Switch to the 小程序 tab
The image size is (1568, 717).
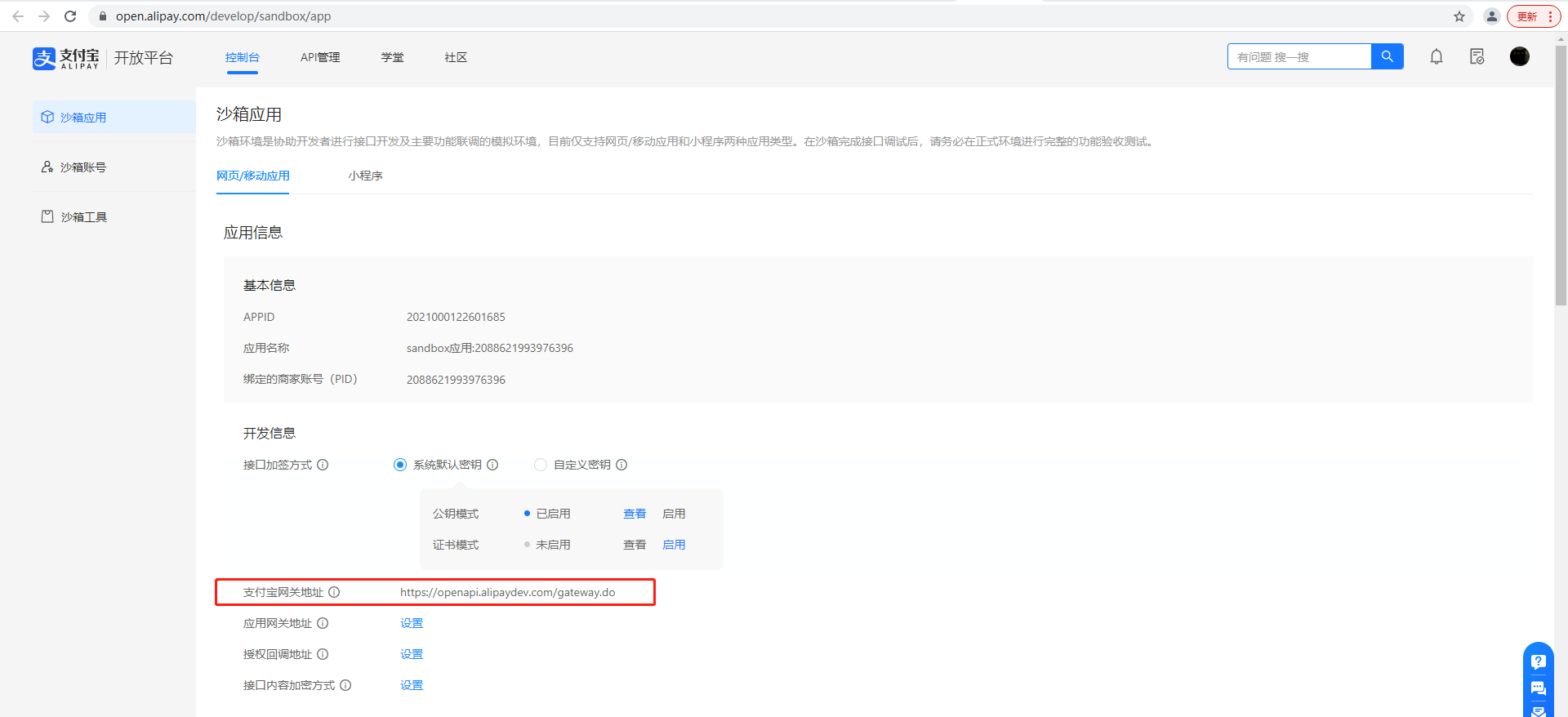click(x=365, y=176)
